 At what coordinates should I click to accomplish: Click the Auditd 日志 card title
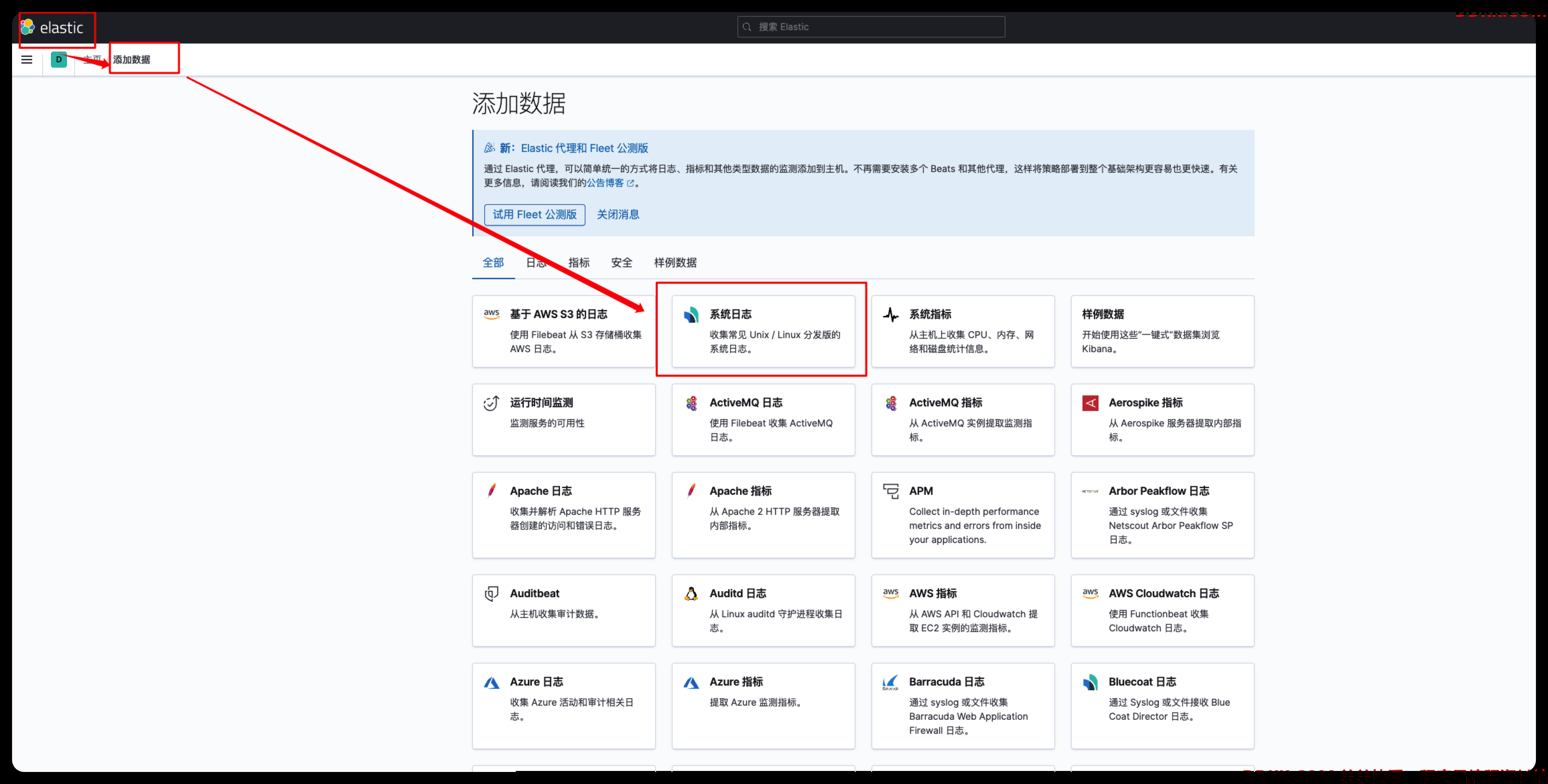pyautogui.click(x=738, y=594)
